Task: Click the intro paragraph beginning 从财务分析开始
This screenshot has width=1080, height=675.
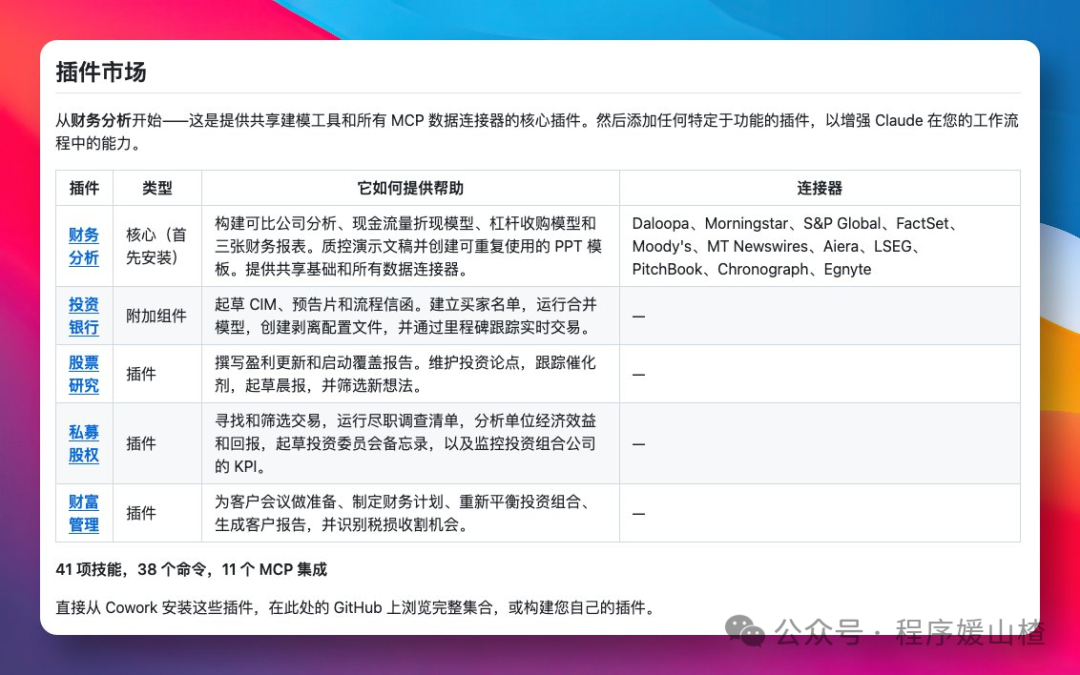Action: pyautogui.click(x=537, y=132)
